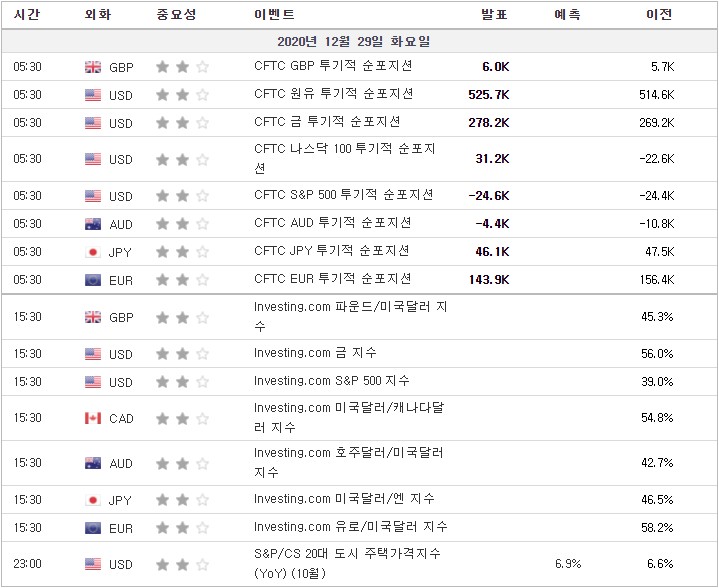Open S&P/CS 20대 도시 주택가격지수 event
This screenshot has height=588, width=719.
tap(347, 563)
